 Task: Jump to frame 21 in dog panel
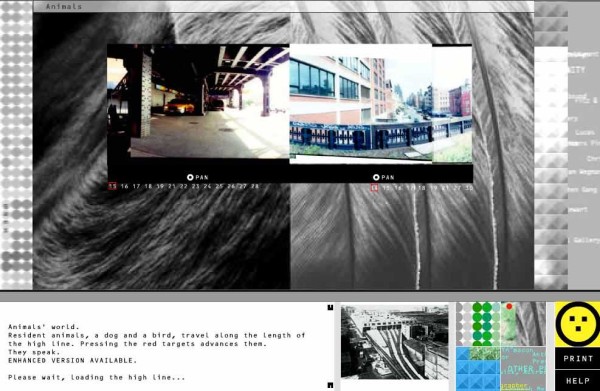tap(172, 186)
